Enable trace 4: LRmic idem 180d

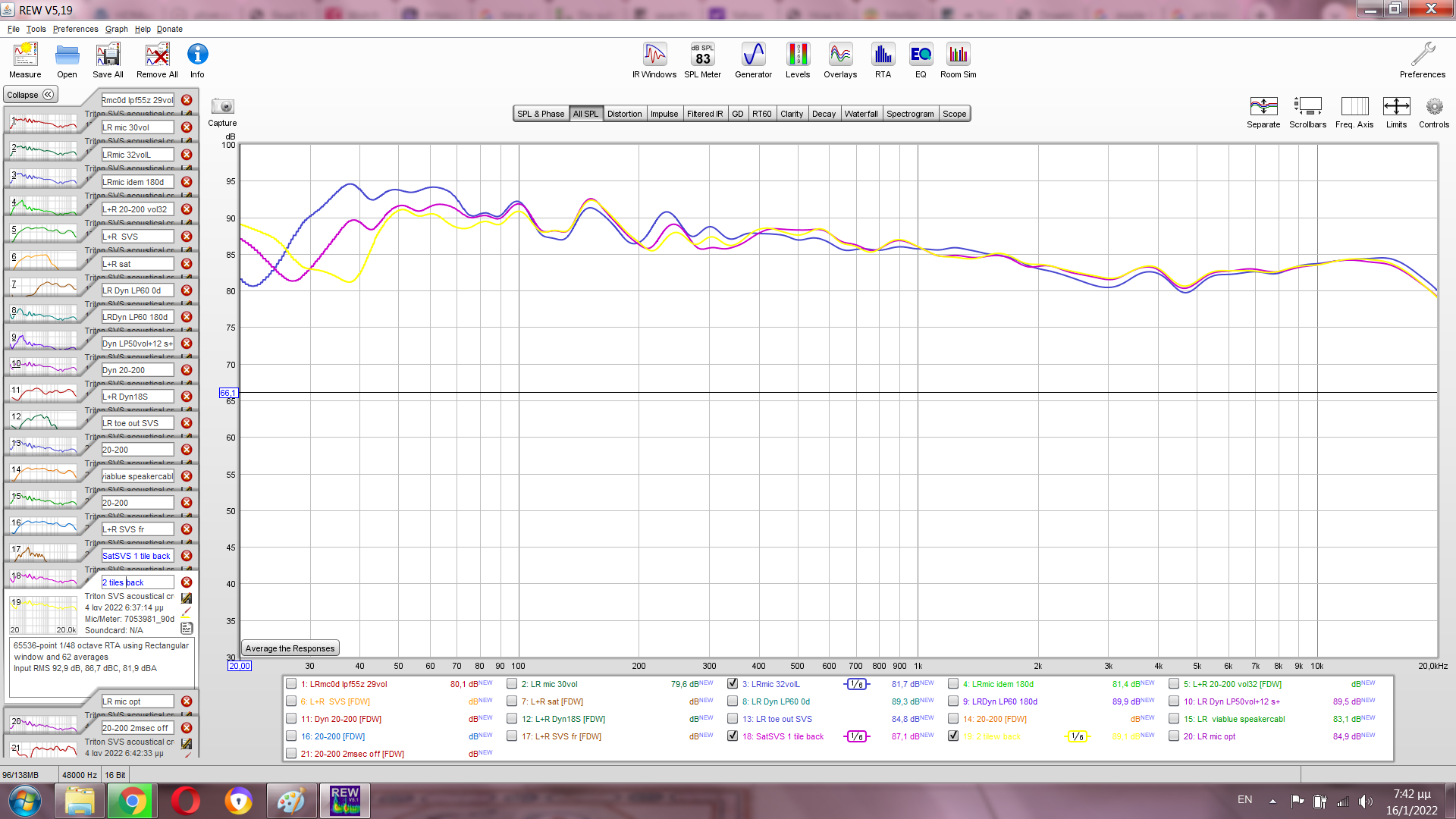pyautogui.click(x=953, y=684)
